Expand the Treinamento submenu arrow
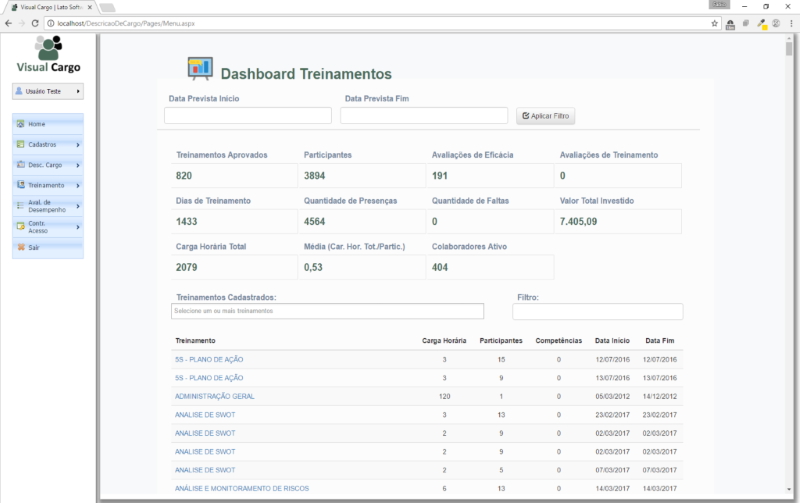800x503 pixels. (x=78, y=185)
